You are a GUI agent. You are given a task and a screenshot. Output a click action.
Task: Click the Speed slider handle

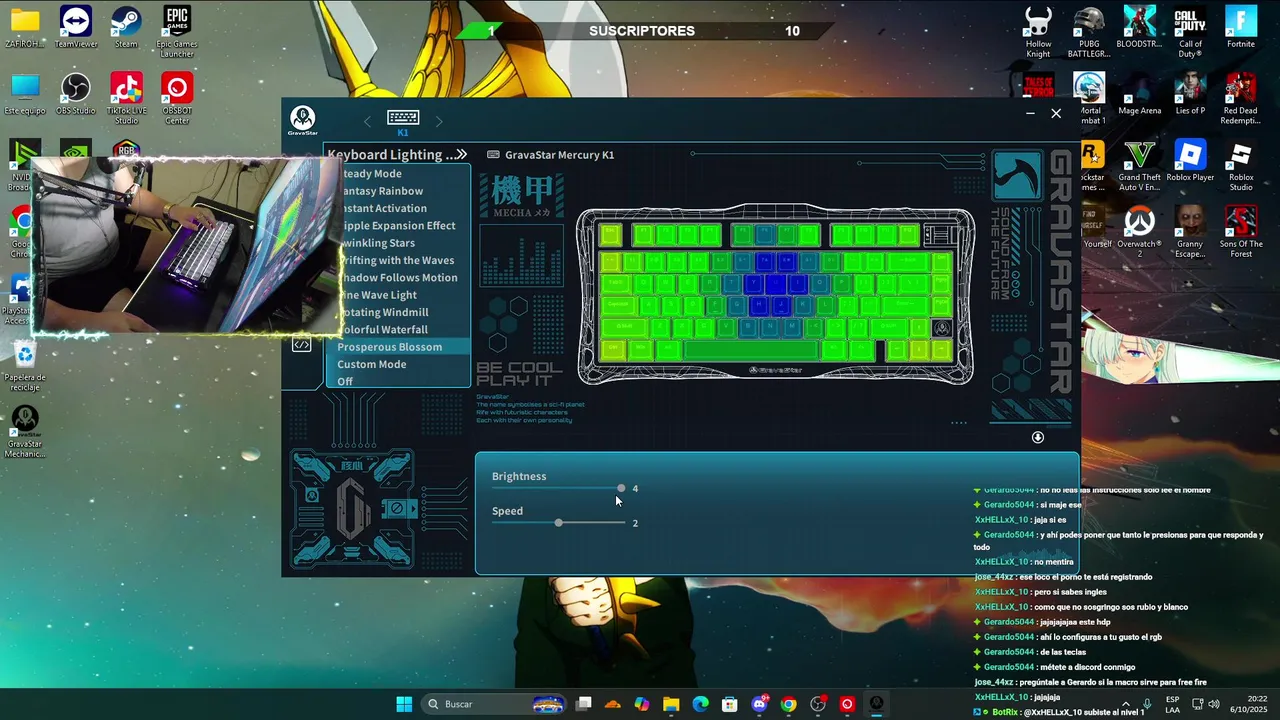pos(558,523)
